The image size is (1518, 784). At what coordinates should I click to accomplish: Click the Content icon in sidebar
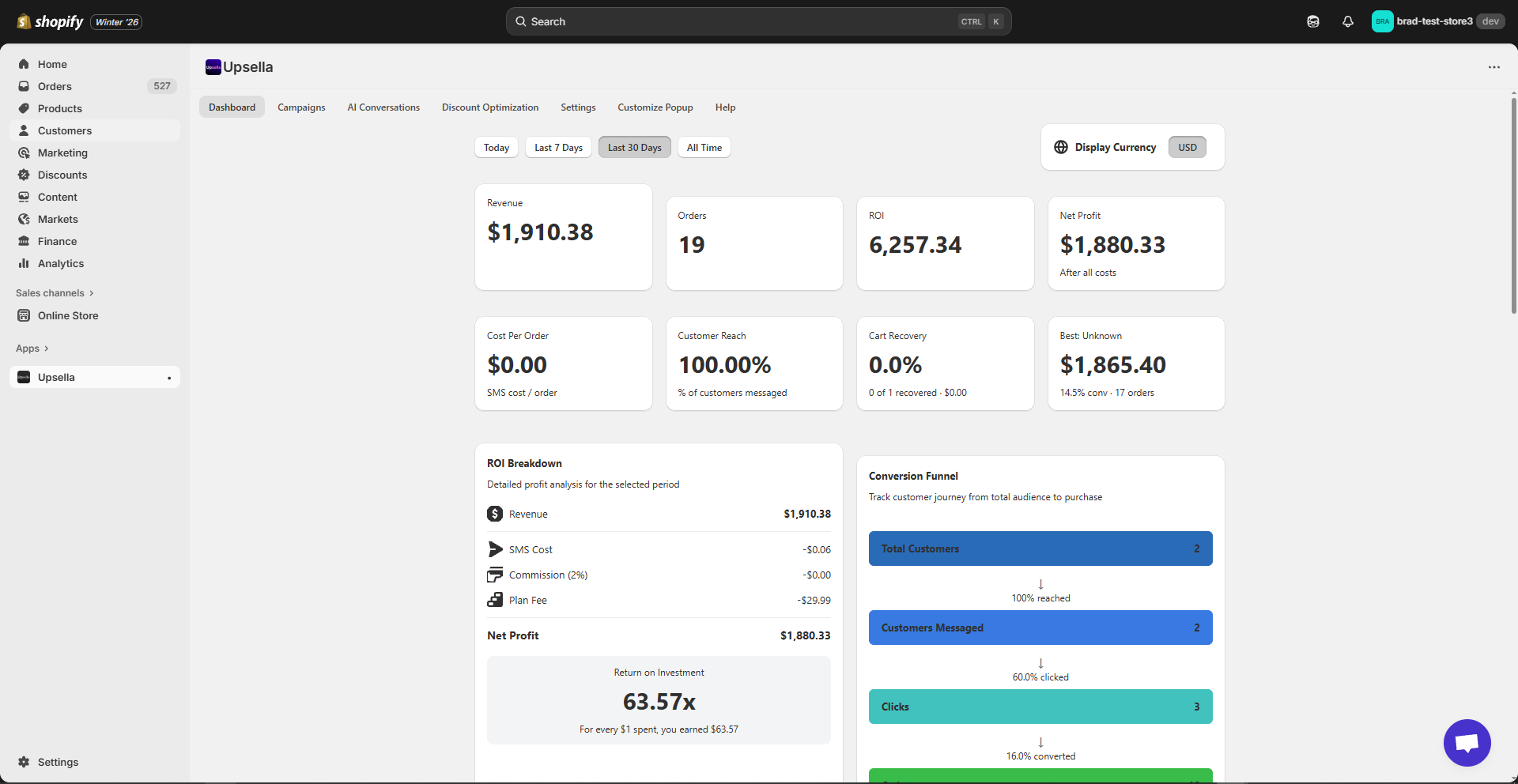point(24,197)
